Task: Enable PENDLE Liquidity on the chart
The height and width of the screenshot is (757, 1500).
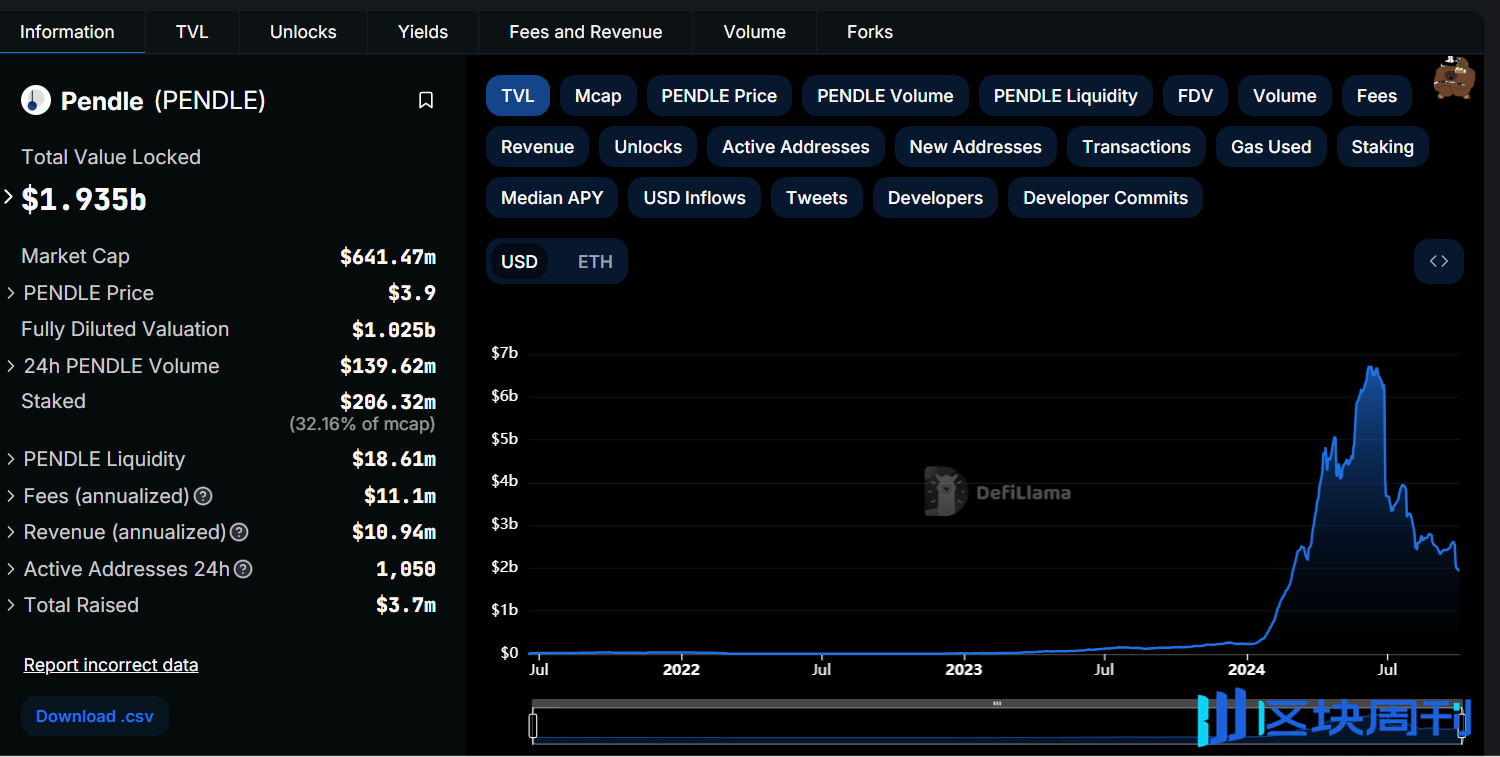Action: (1066, 96)
